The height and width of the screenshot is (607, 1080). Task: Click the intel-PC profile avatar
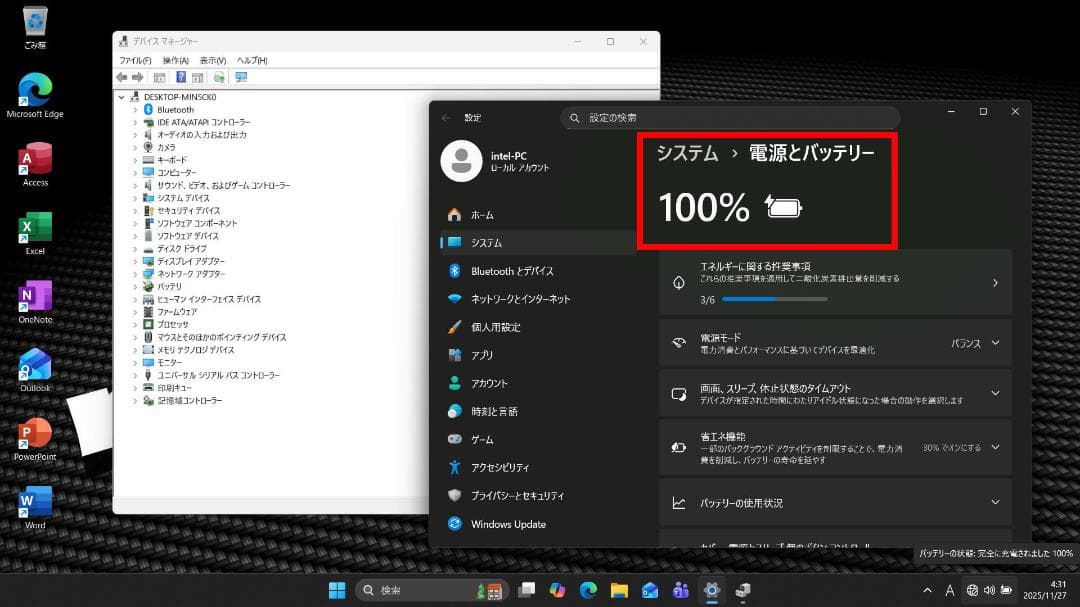point(461,161)
